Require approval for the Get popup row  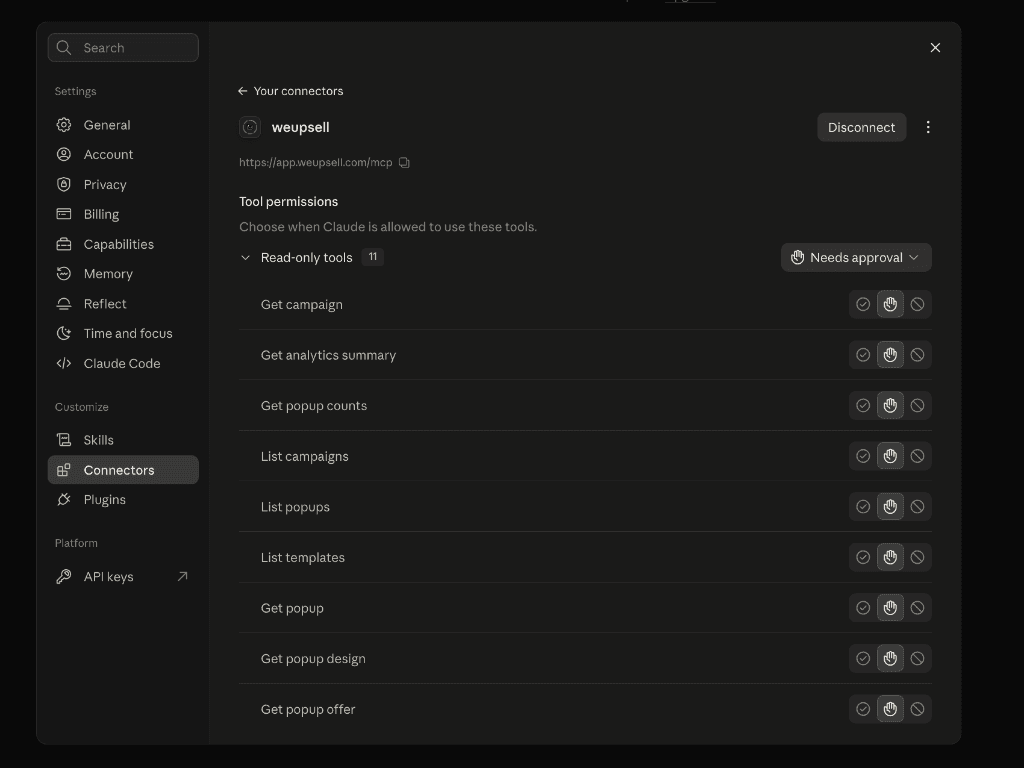click(x=890, y=608)
